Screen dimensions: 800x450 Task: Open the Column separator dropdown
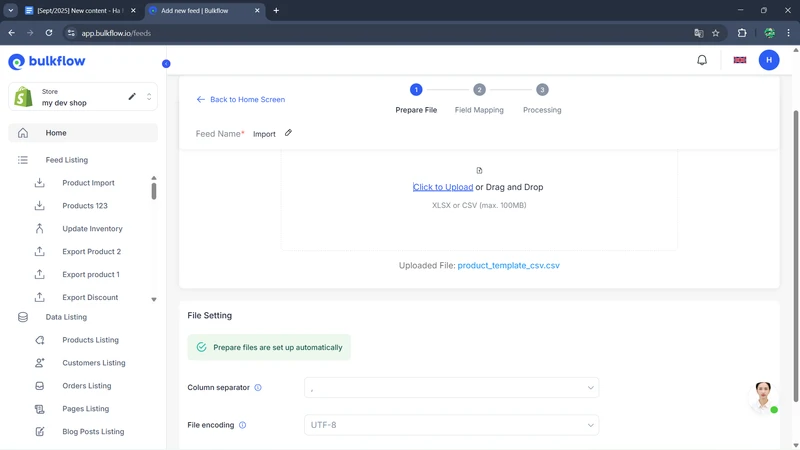[451, 388]
